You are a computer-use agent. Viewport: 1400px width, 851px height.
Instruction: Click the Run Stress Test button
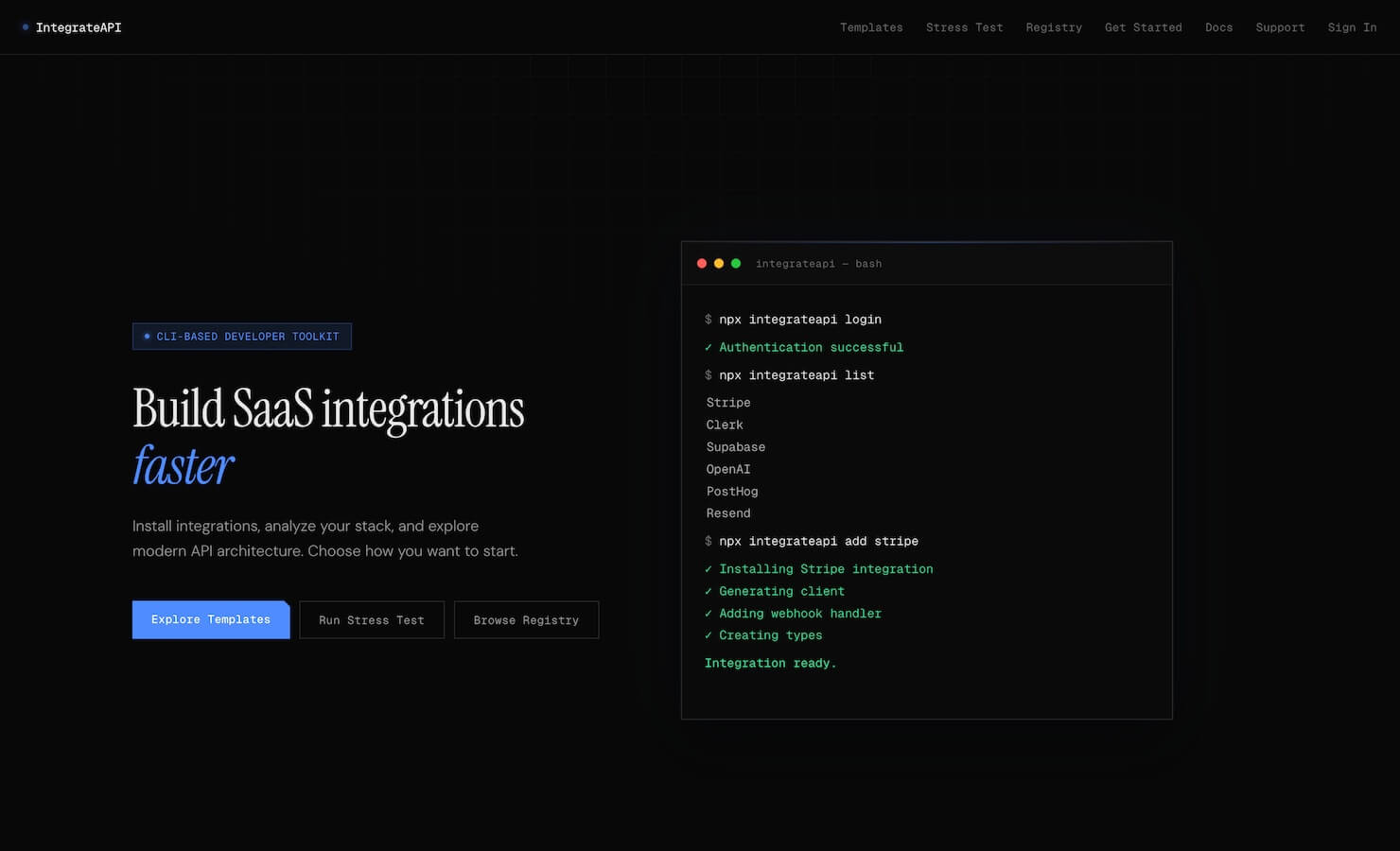pyautogui.click(x=372, y=619)
